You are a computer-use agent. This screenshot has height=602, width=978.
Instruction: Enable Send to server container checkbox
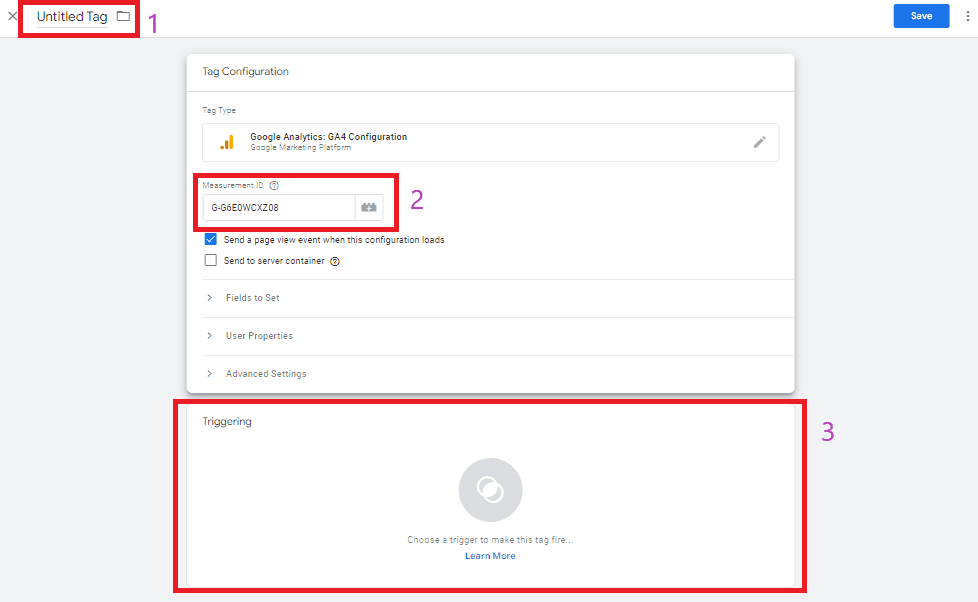(x=211, y=260)
